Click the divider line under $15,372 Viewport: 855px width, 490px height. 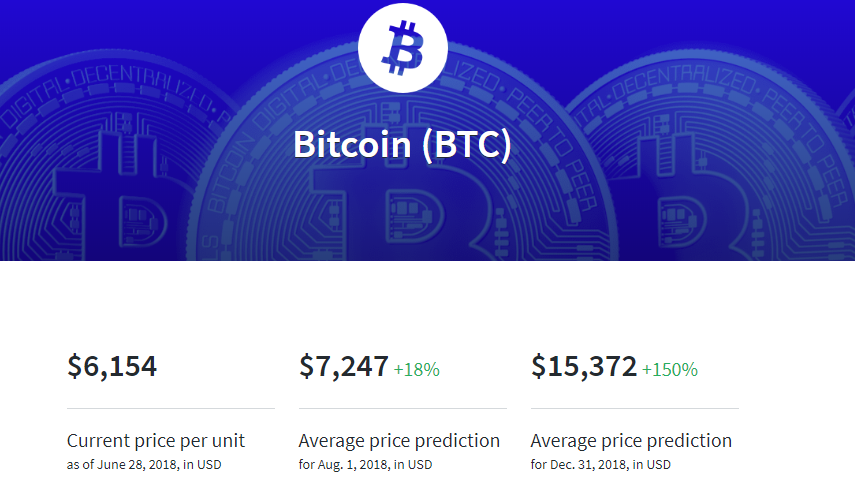click(x=634, y=408)
